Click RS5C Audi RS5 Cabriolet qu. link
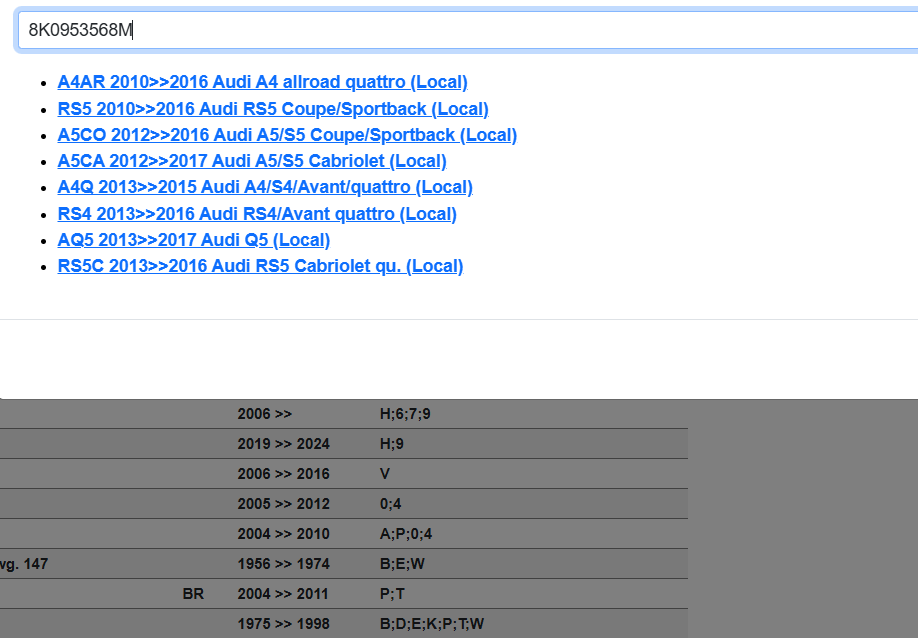The image size is (918, 638). [x=260, y=266]
